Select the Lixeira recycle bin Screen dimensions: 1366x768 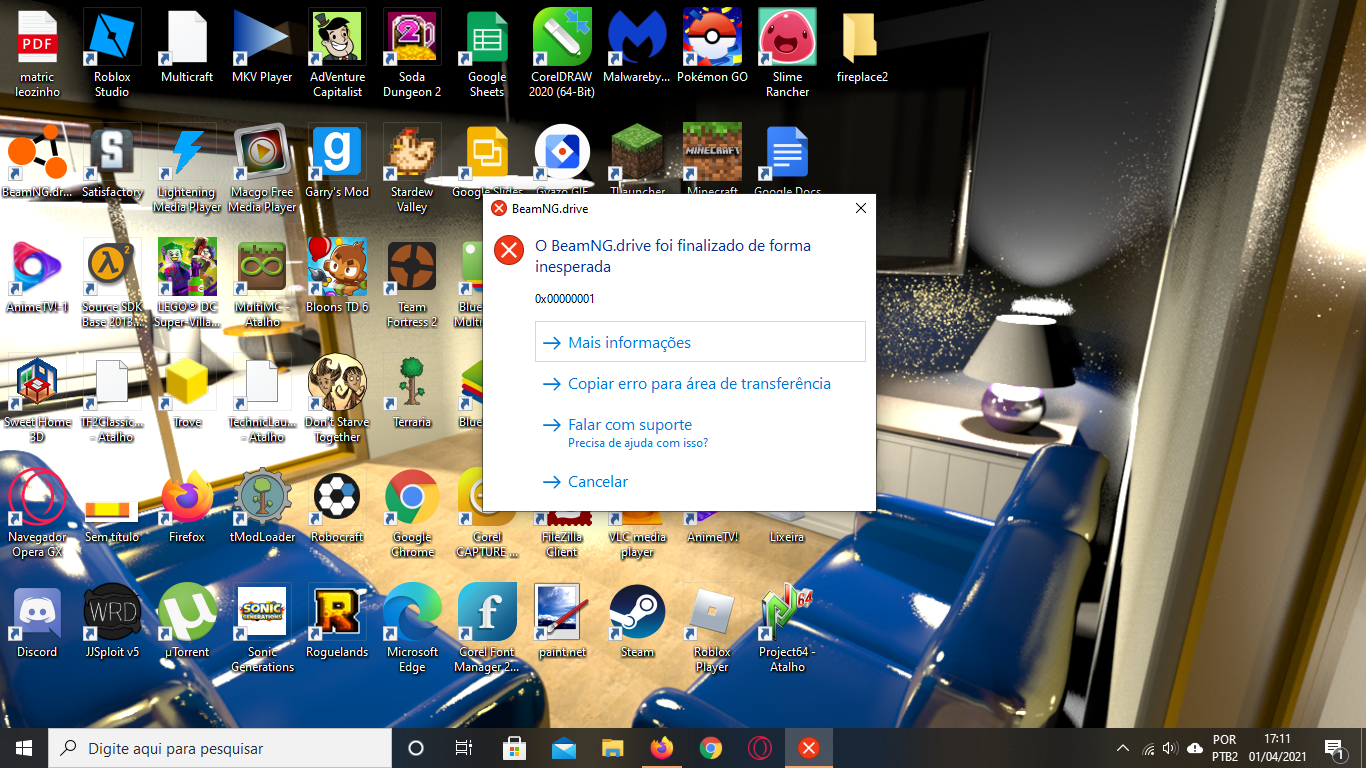click(787, 536)
